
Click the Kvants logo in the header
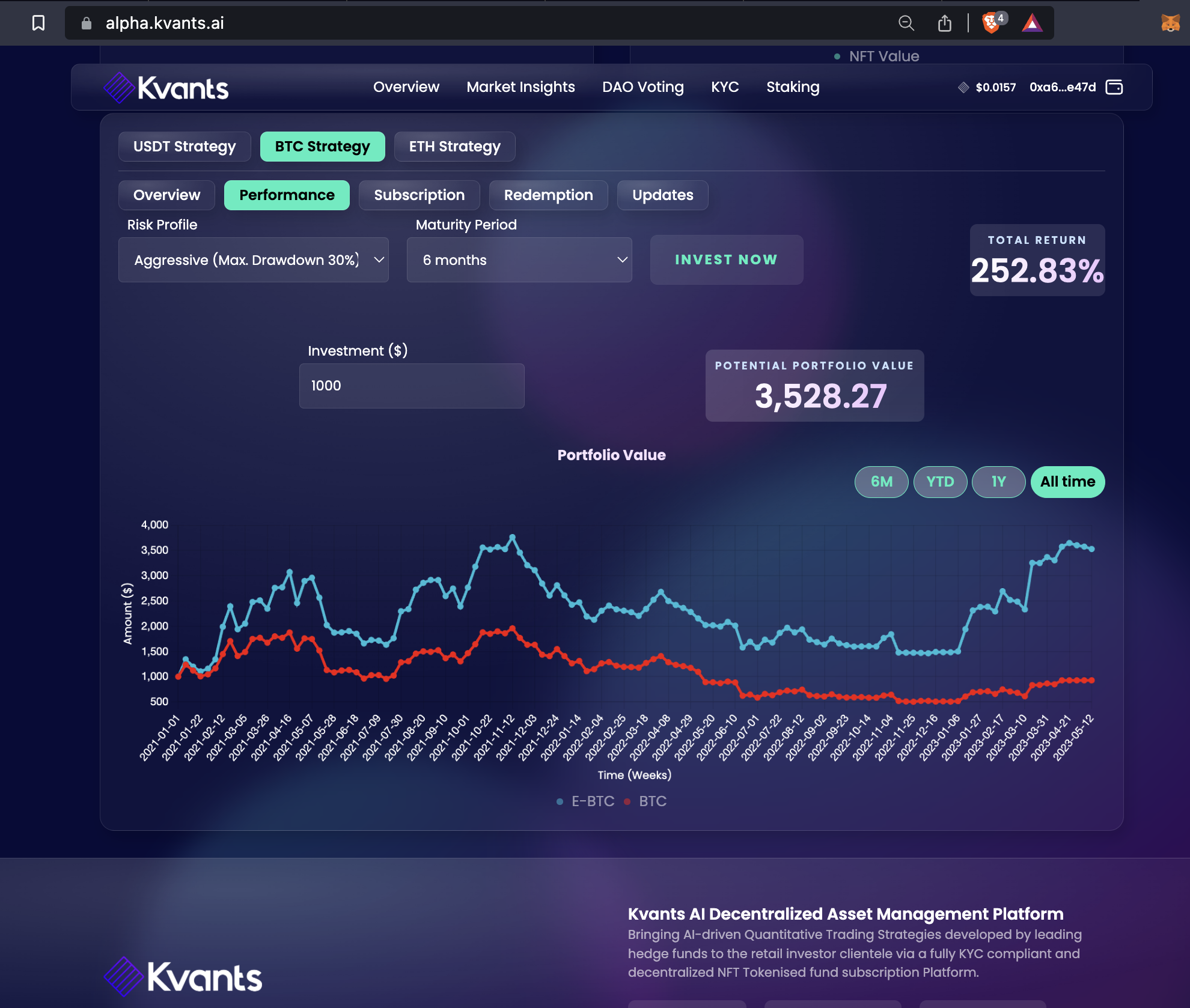(166, 88)
